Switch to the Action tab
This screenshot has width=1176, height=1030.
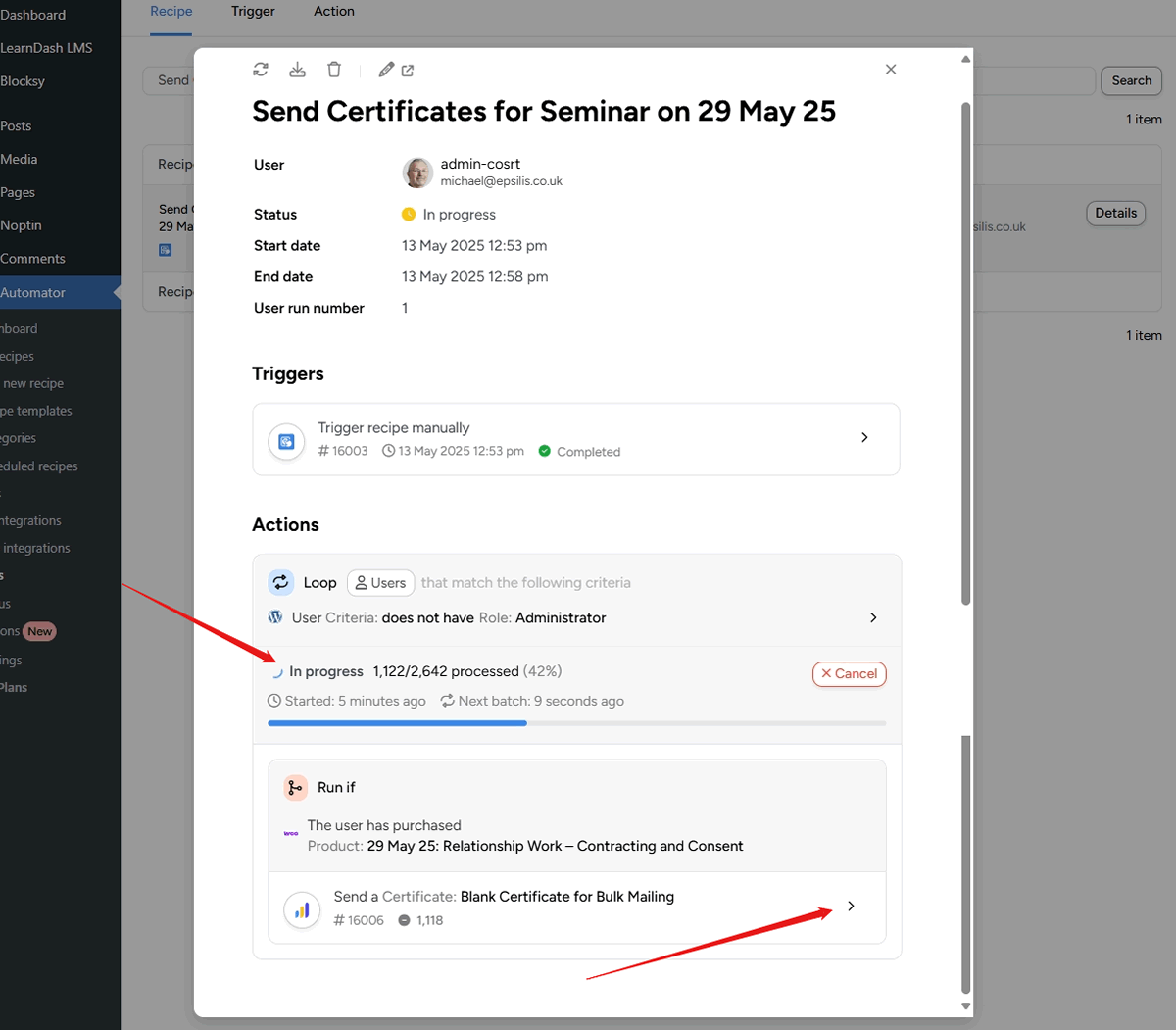tap(334, 12)
